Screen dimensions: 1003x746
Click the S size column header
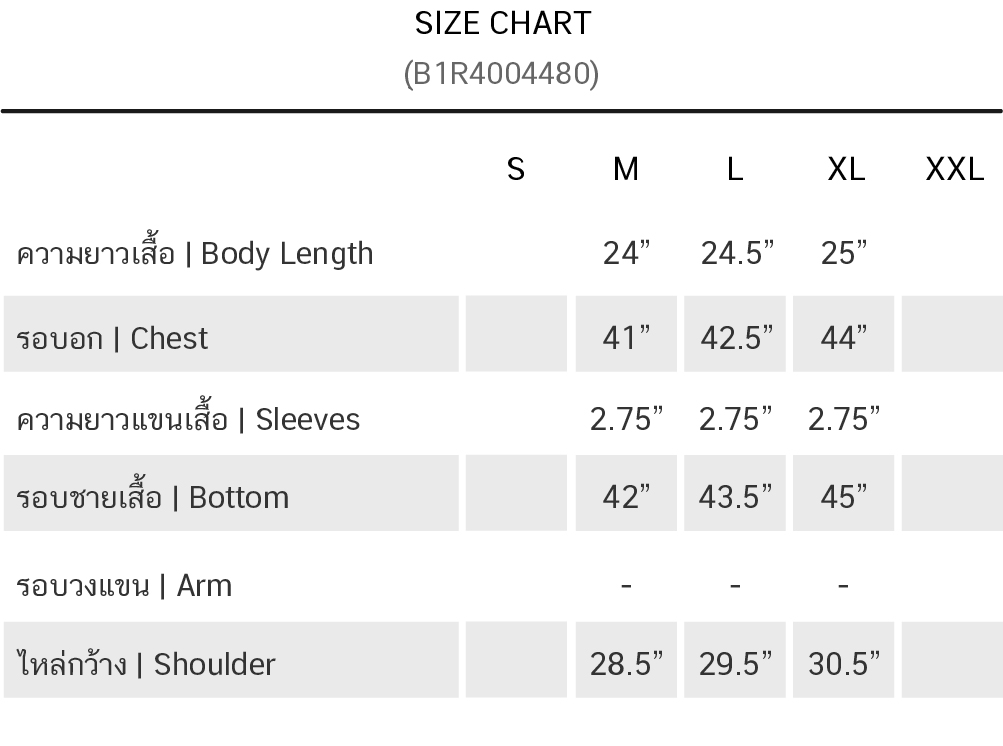click(516, 170)
